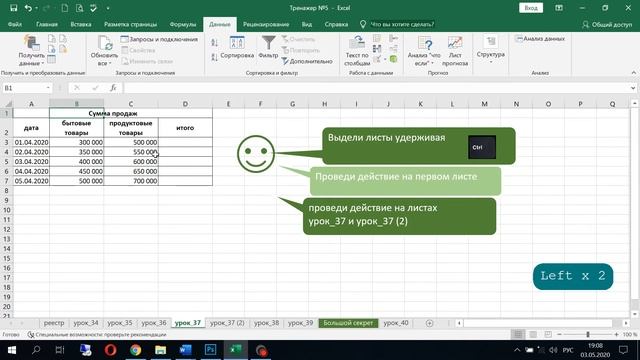
Task: Collapse the ribbon with the chevron
Action: click(x=633, y=73)
